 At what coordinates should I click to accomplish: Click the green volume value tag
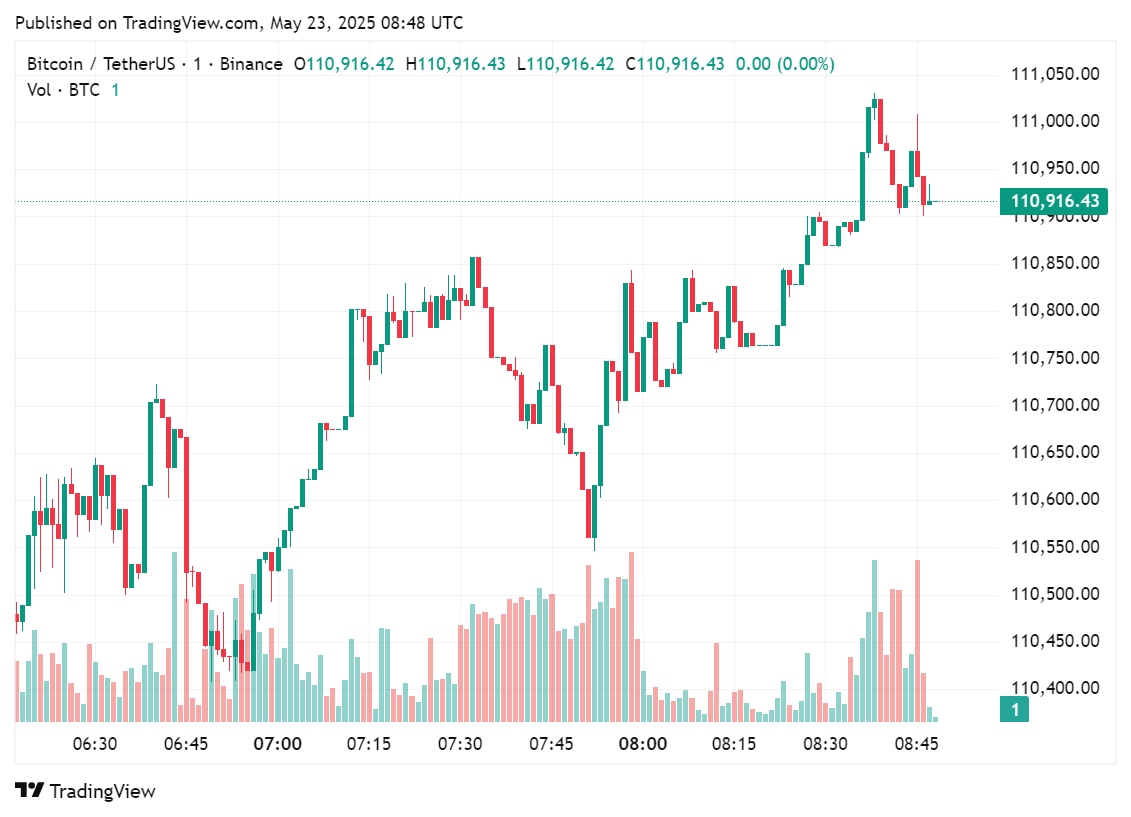pyautogui.click(x=1015, y=710)
